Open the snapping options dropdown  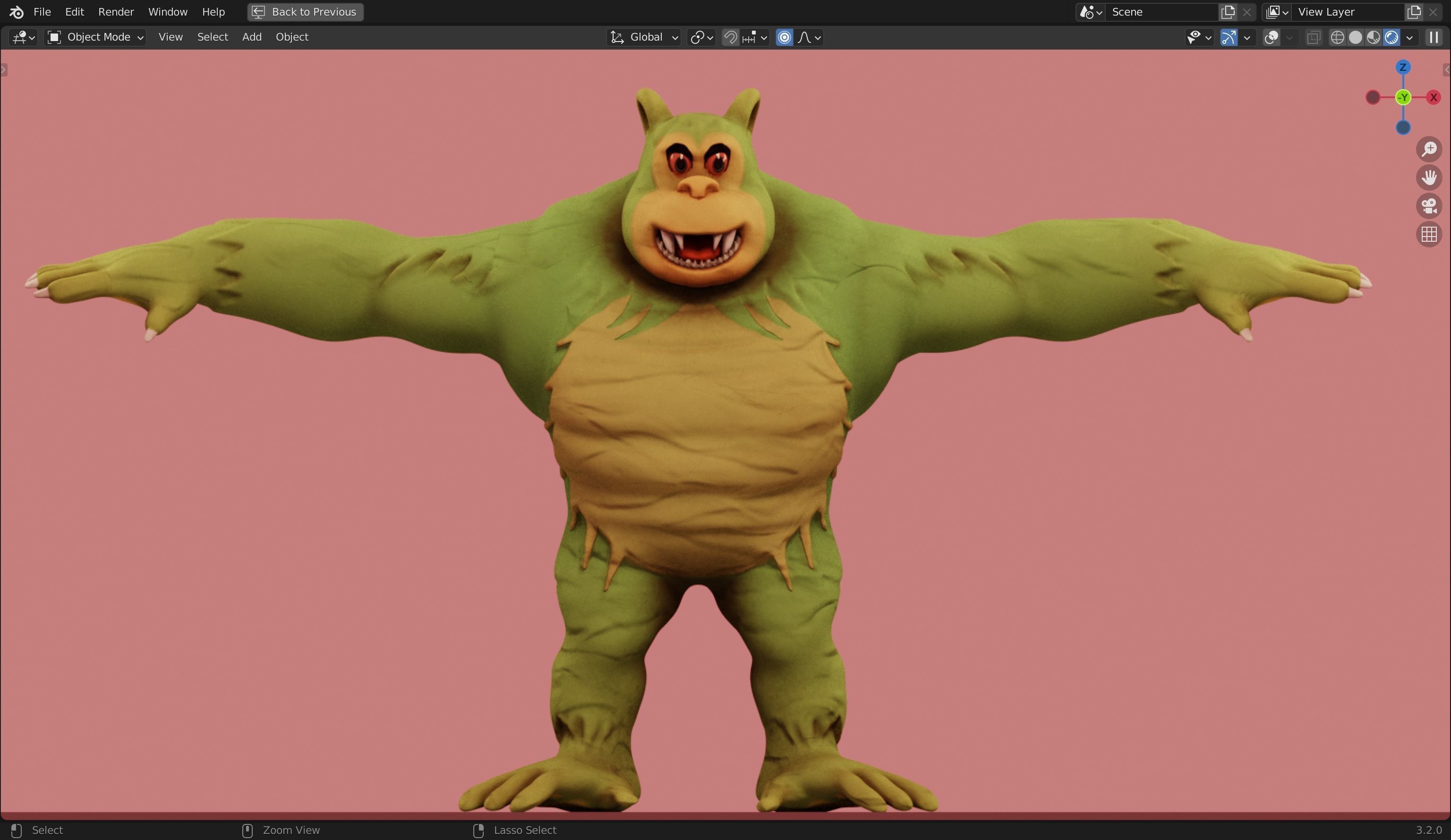coord(755,37)
